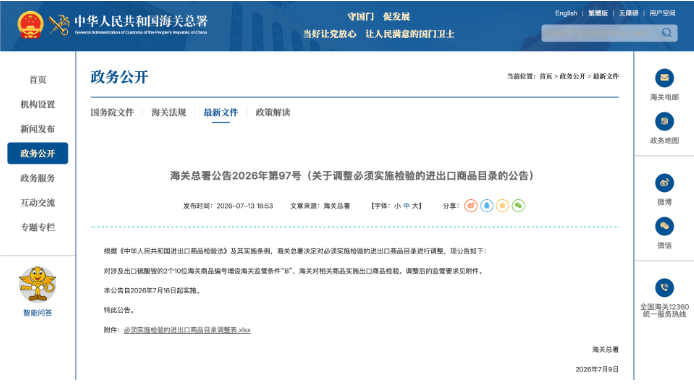The width and height of the screenshot is (694, 389).
Task: Open 专题专栏 in left navigation
Action: click(38, 227)
